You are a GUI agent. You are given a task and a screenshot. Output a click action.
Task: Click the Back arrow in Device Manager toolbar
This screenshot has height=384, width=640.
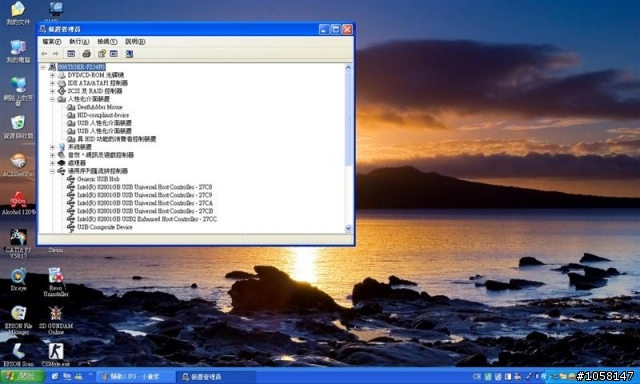[x=44, y=54]
